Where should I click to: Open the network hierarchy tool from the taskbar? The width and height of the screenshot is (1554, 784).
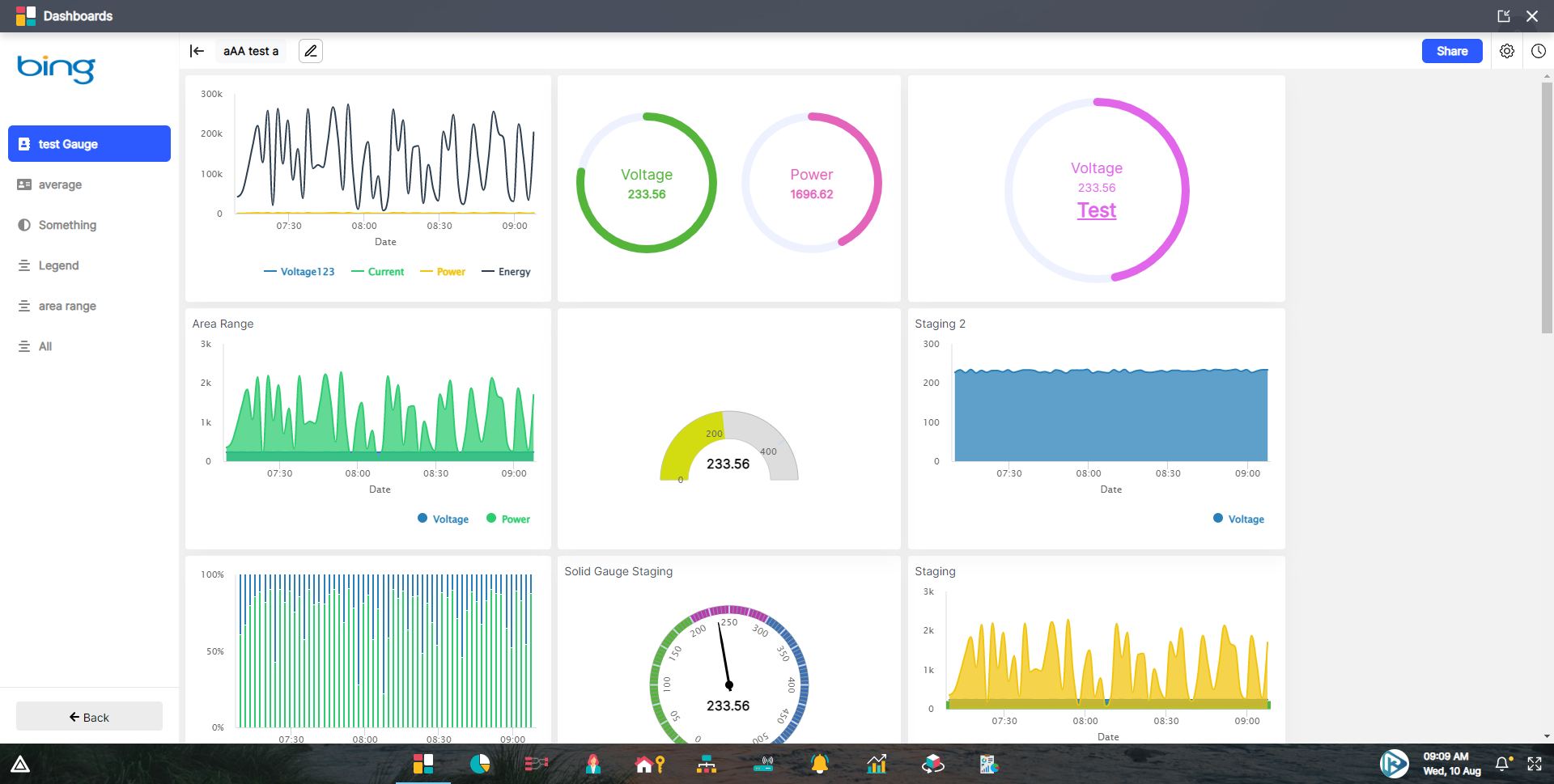pyautogui.click(x=707, y=764)
